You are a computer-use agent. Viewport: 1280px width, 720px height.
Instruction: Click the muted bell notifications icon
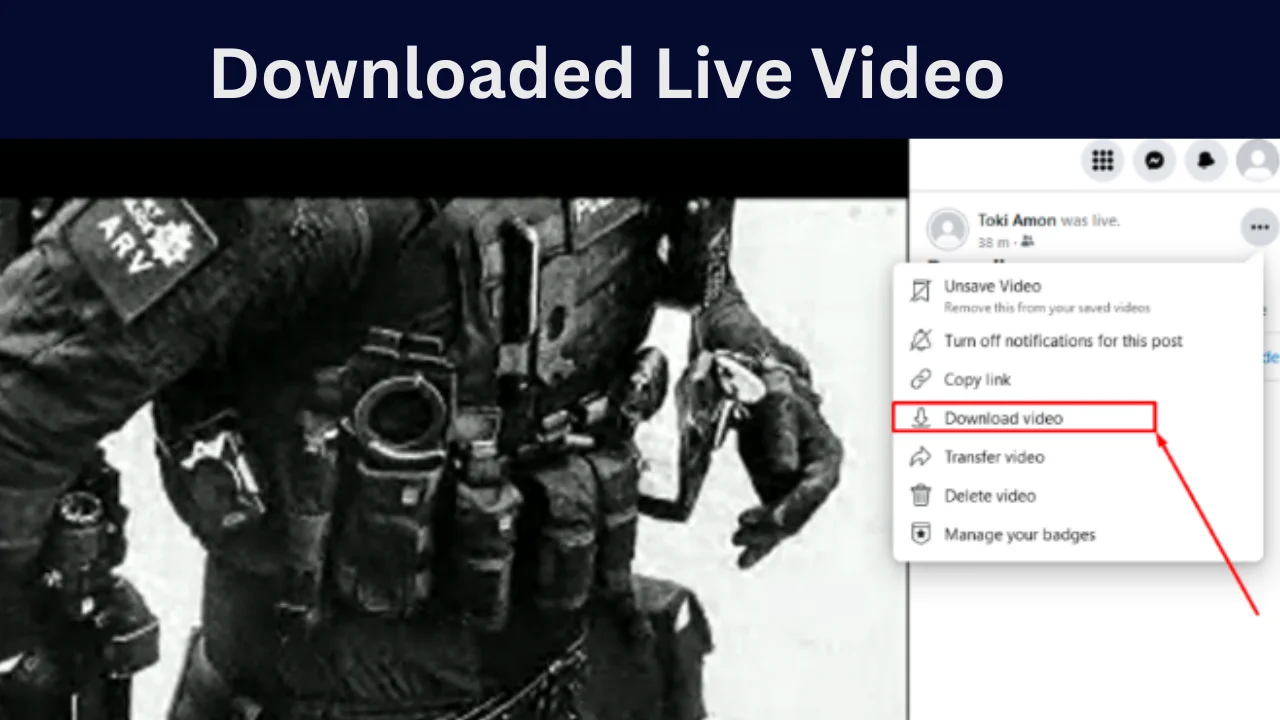[920, 341]
